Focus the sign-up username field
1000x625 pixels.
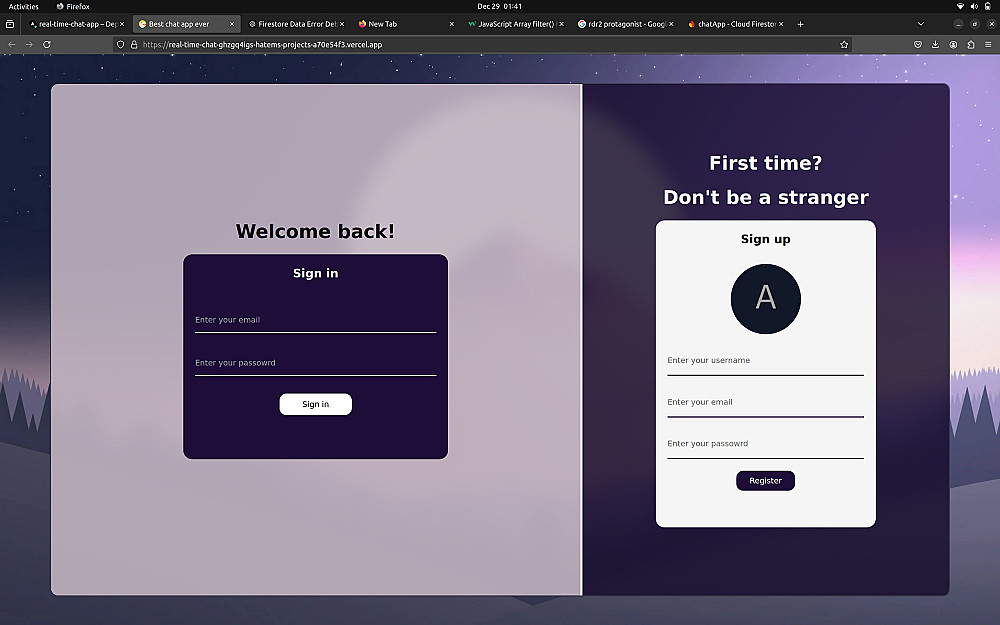pyautogui.click(x=765, y=361)
